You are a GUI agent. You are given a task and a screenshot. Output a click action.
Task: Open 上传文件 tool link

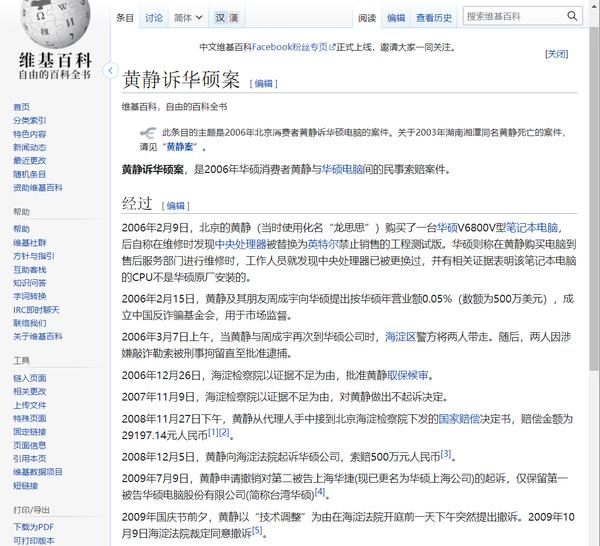pyautogui.click(x=29, y=405)
